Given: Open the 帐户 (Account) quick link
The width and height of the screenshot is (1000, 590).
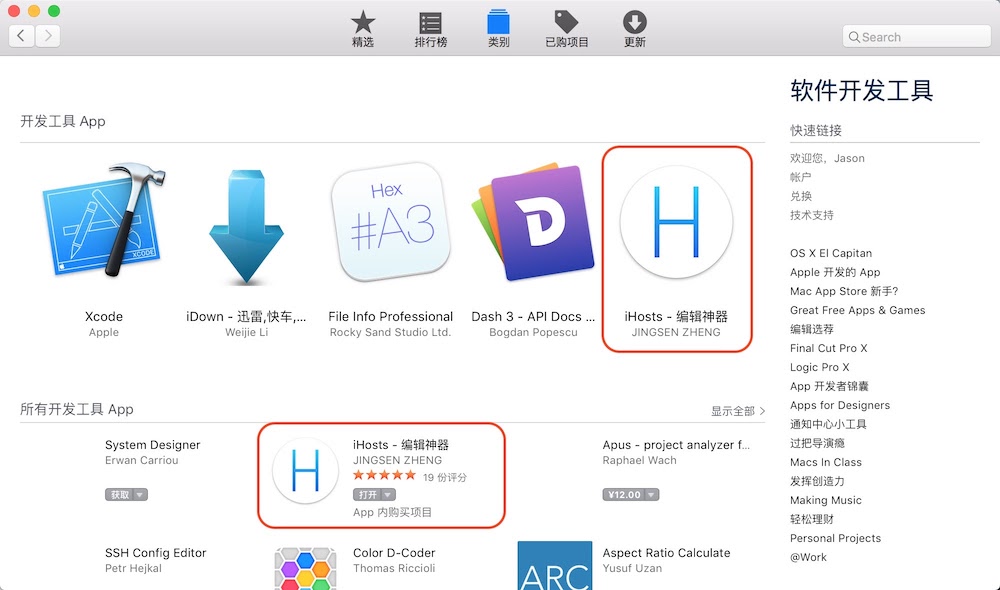Looking at the screenshot, I should point(800,177).
